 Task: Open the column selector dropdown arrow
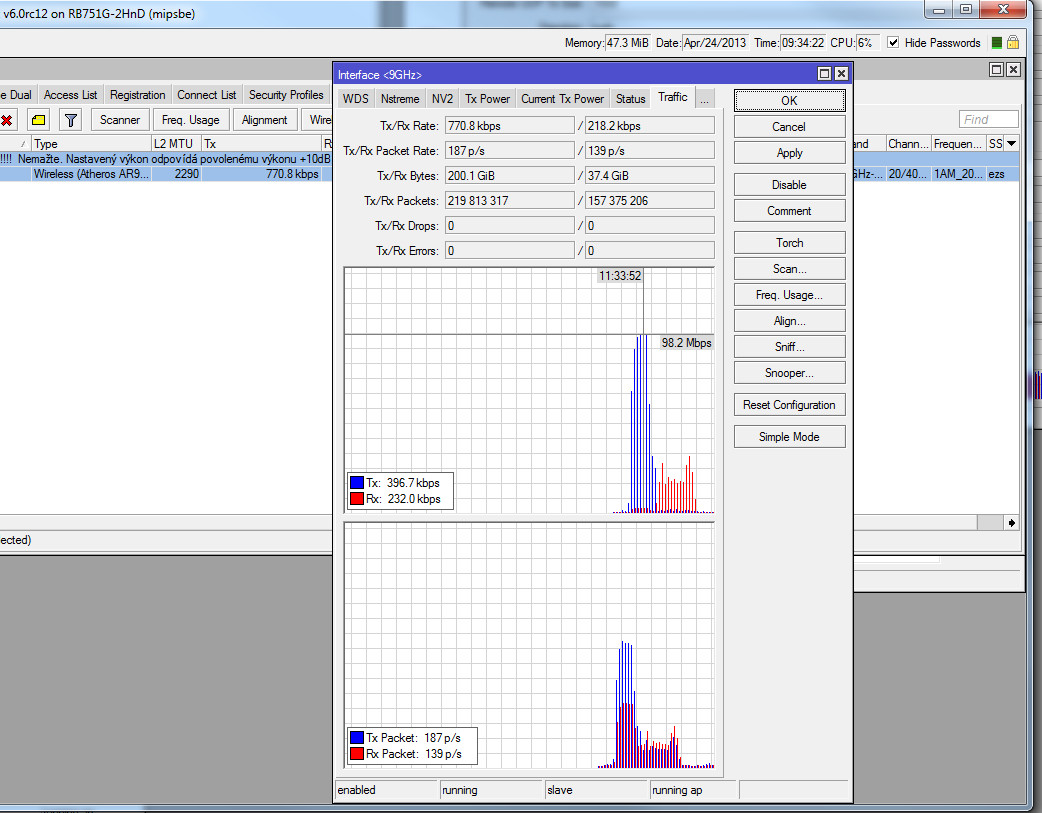click(1011, 144)
